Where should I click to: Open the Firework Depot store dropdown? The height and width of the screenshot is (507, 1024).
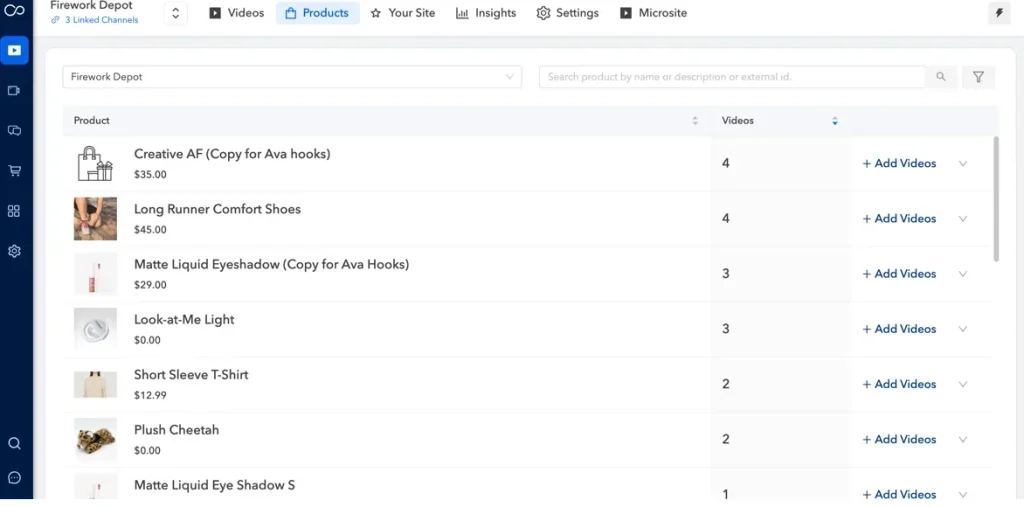(x=292, y=76)
